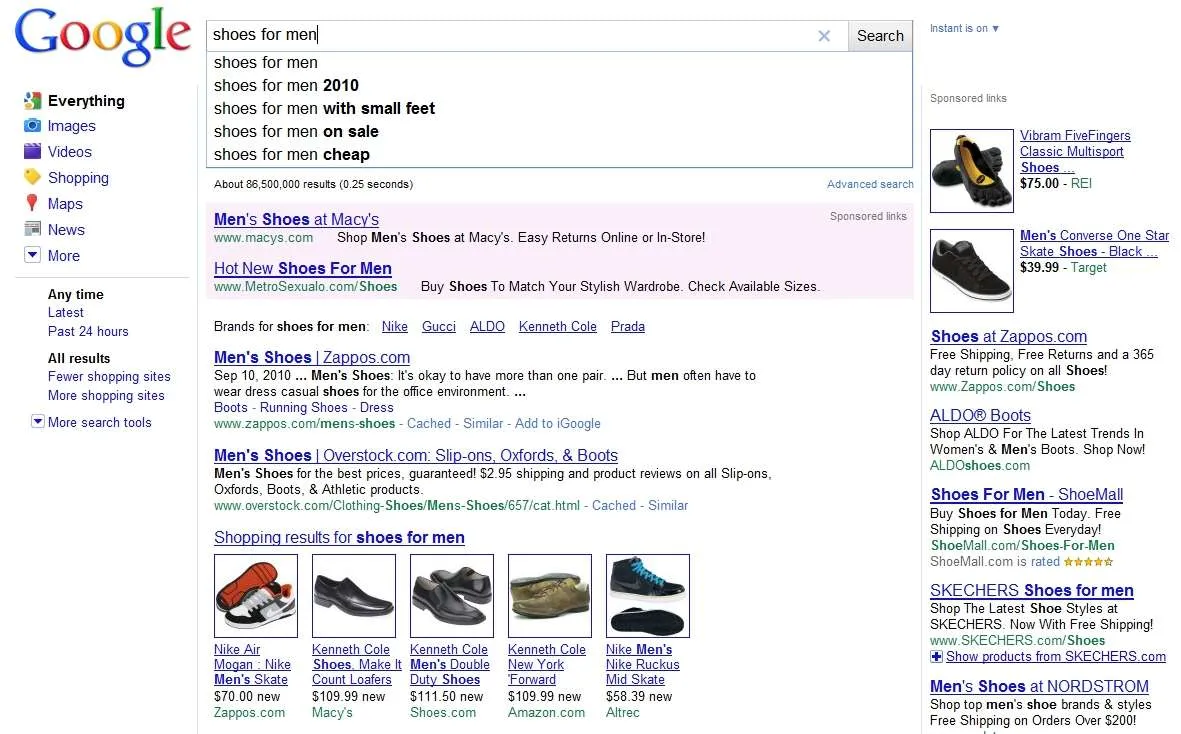The image size is (1181, 734).
Task: Click the Videos film icon
Action: tap(32, 151)
